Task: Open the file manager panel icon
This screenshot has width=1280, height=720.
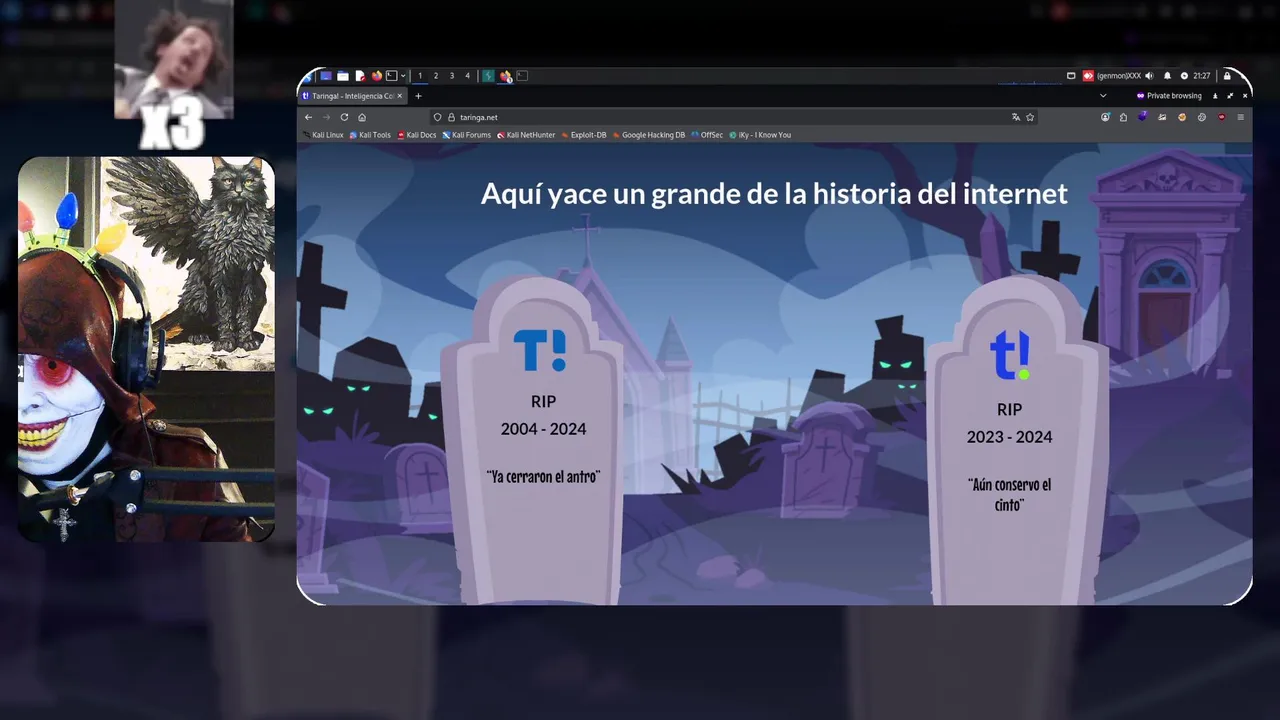Action: pos(343,76)
